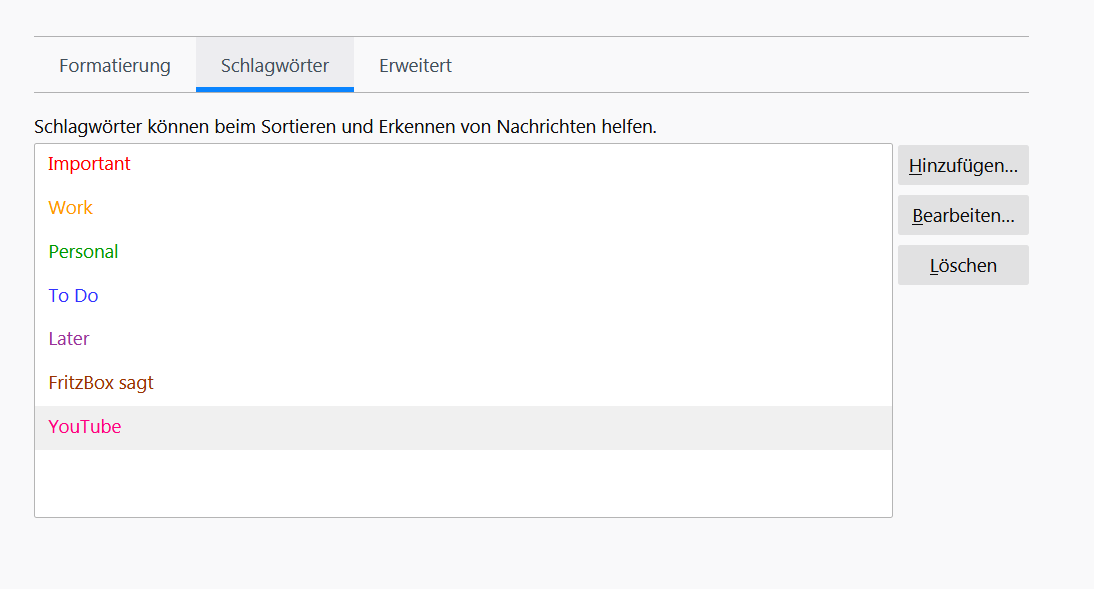Image resolution: width=1094 pixels, height=589 pixels.
Task: Choose the Personal tag entry
Action: [83, 252]
